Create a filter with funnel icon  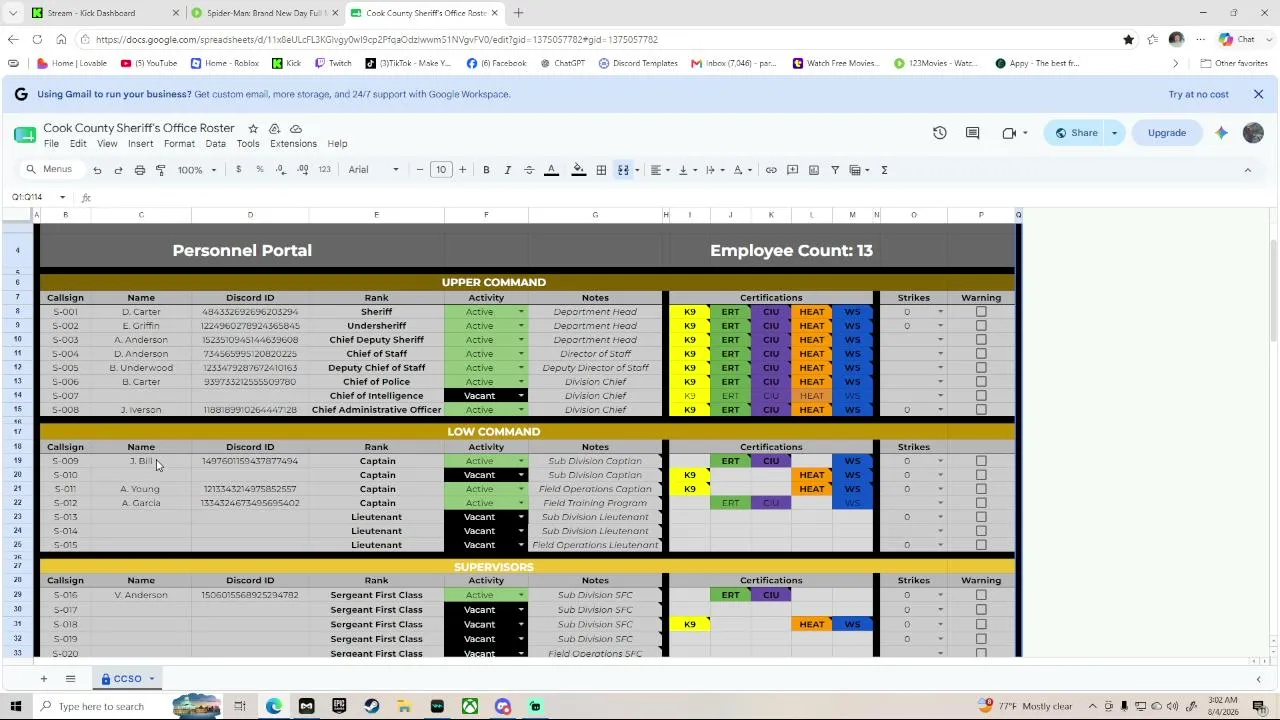click(x=835, y=170)
